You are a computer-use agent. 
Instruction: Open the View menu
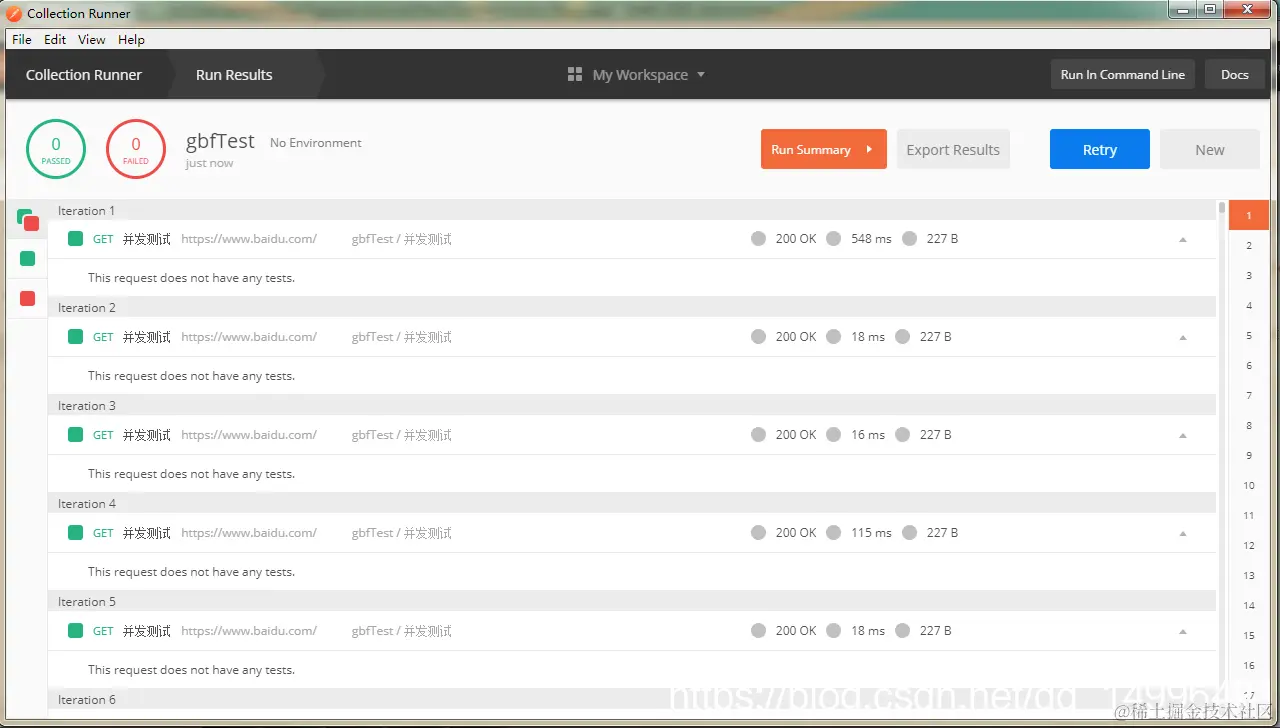coord(92,39)
